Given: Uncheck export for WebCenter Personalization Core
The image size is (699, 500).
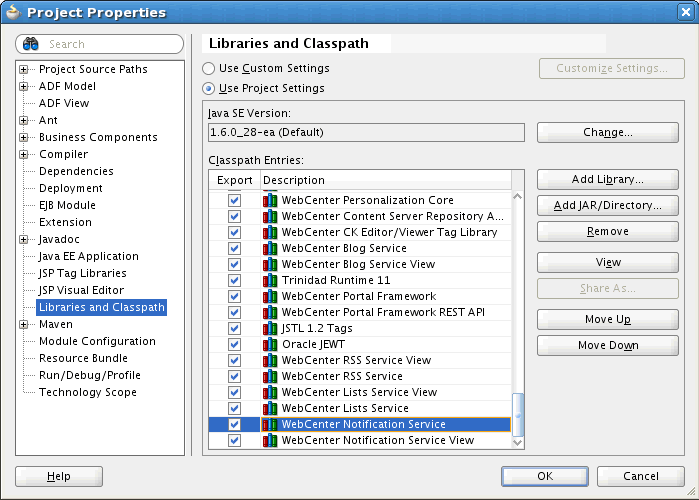Looking at the screenshot, I should [234, 200].
